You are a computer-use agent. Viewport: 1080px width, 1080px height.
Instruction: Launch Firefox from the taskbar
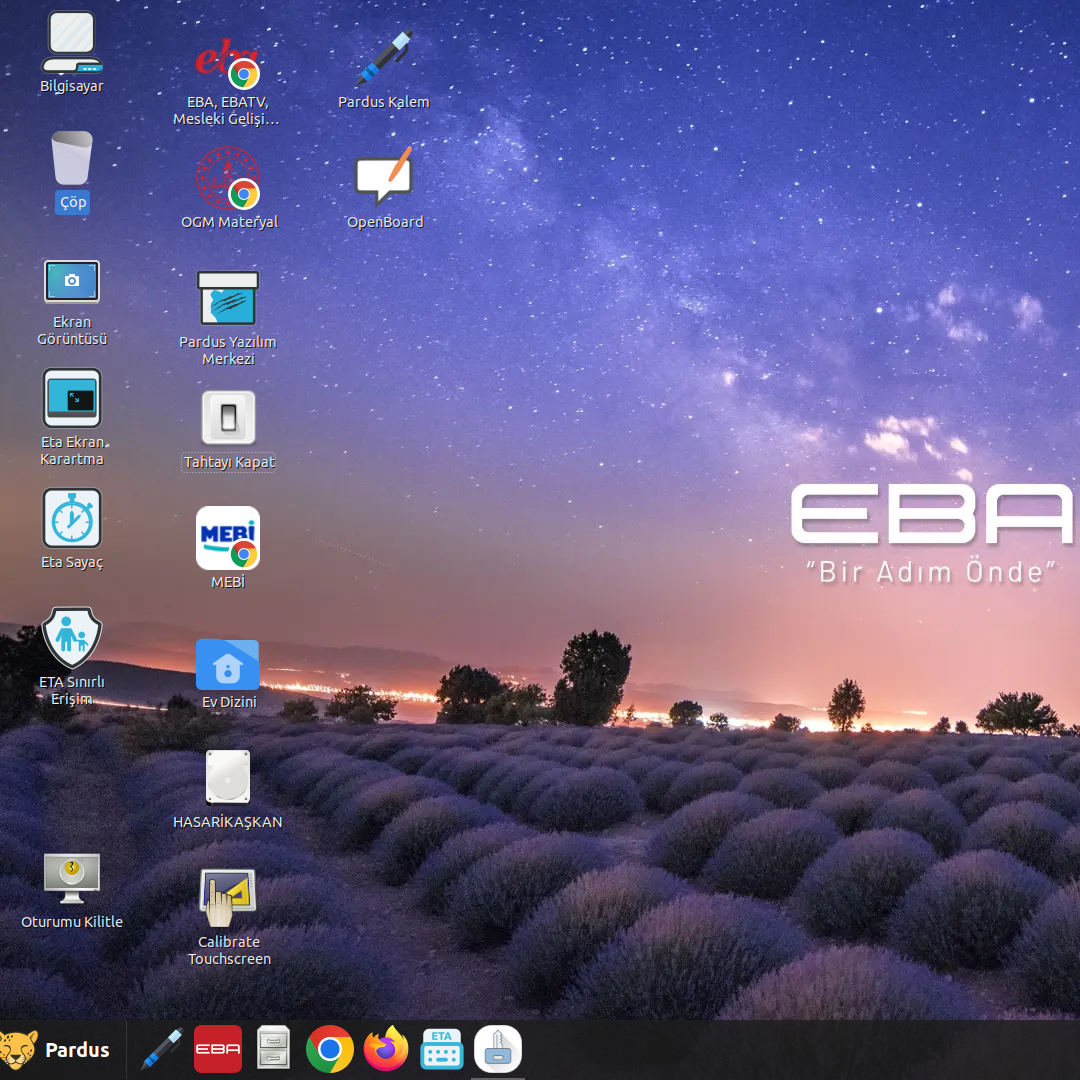tap(386, 1050)
